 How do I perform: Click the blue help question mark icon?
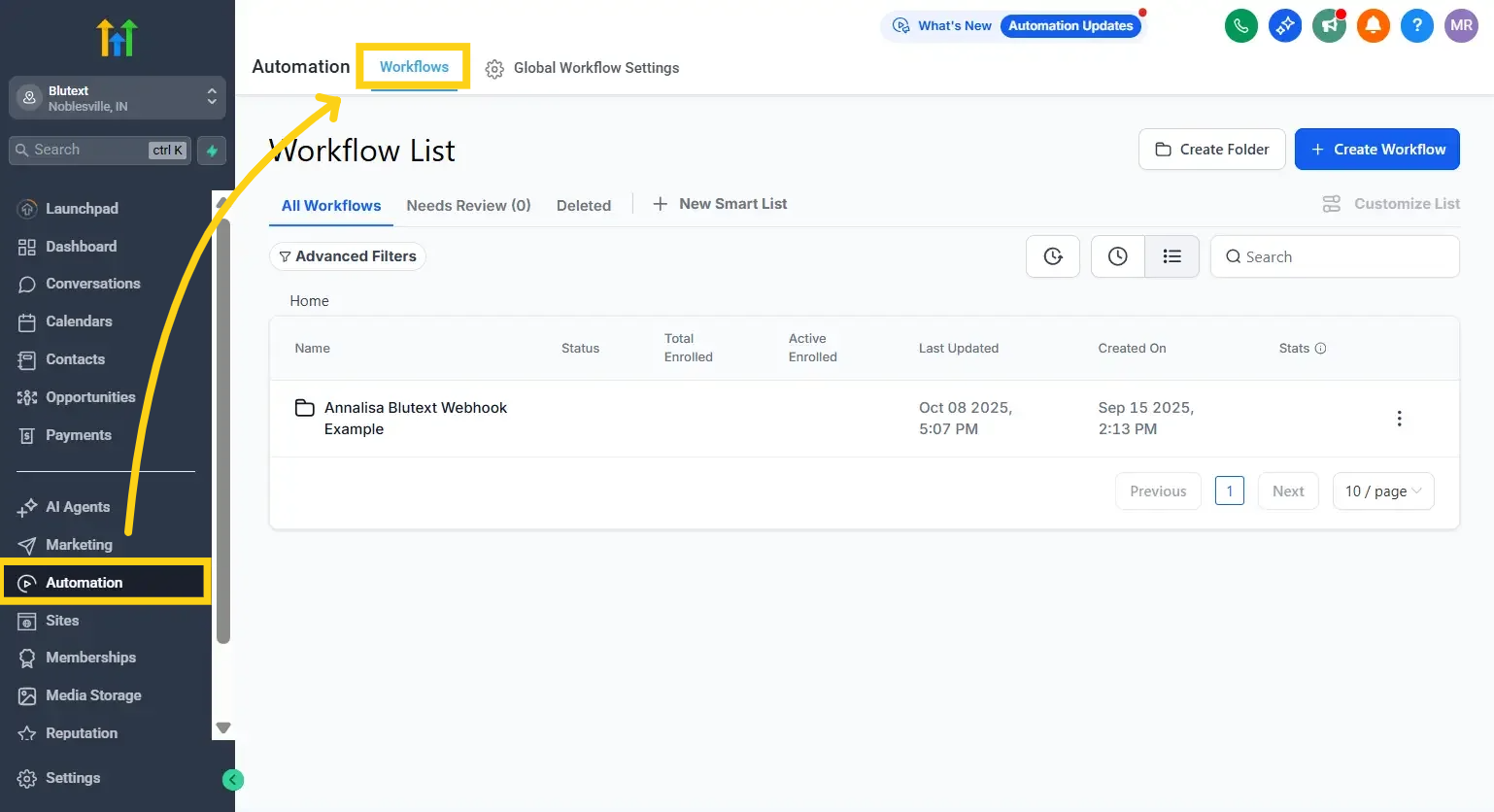1416,26
